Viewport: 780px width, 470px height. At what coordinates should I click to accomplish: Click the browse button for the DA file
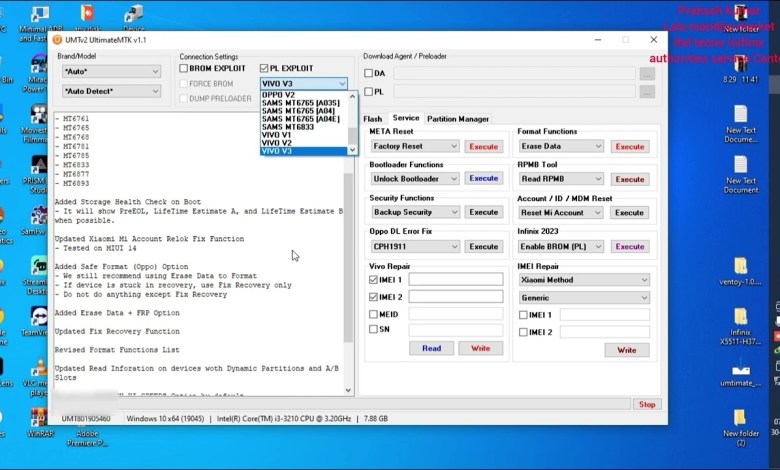[x=647, y=73]
